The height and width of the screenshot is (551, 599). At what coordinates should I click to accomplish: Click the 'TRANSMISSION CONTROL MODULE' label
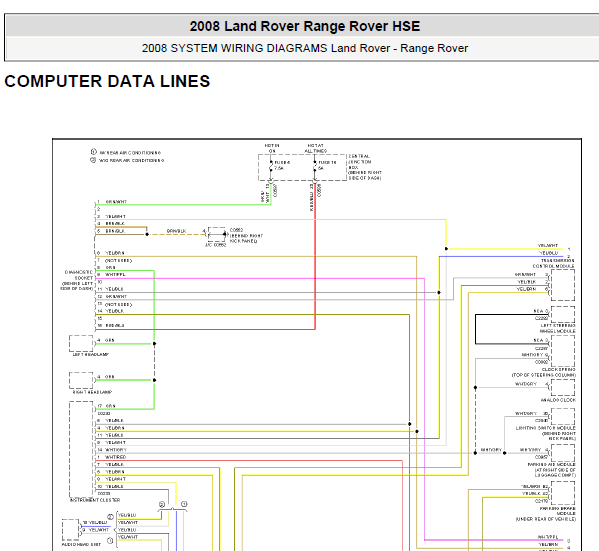click(x=554, y=263)
